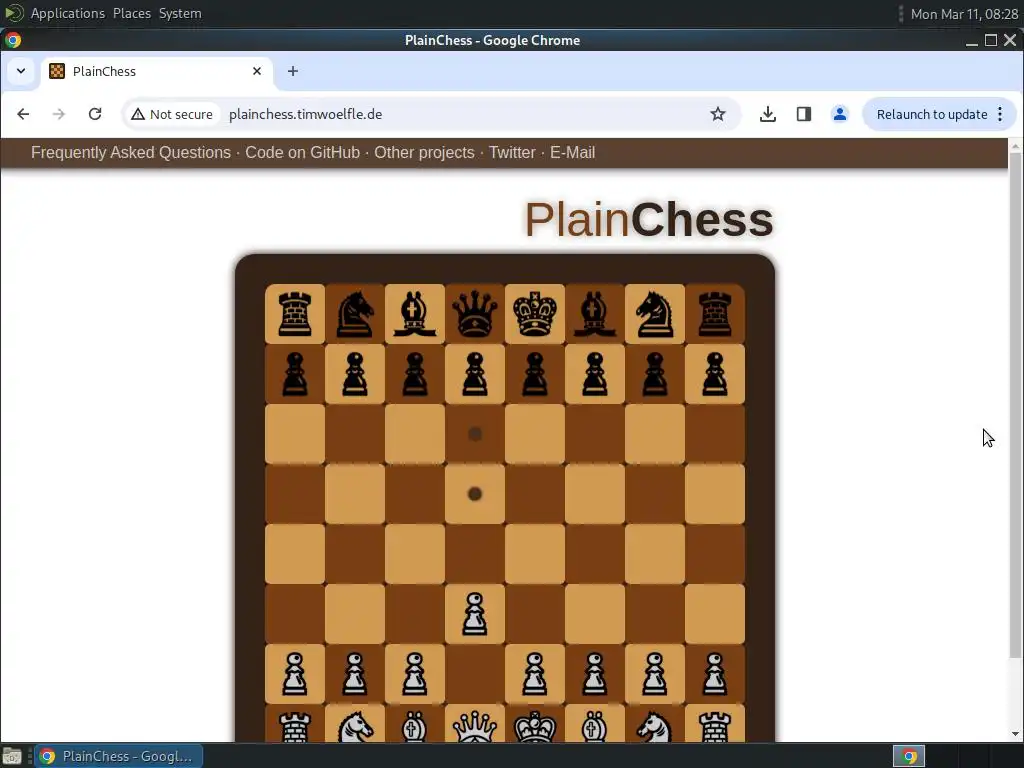Click the show desktop taskbar icon
1024x768 pixels.
[12, 756]
